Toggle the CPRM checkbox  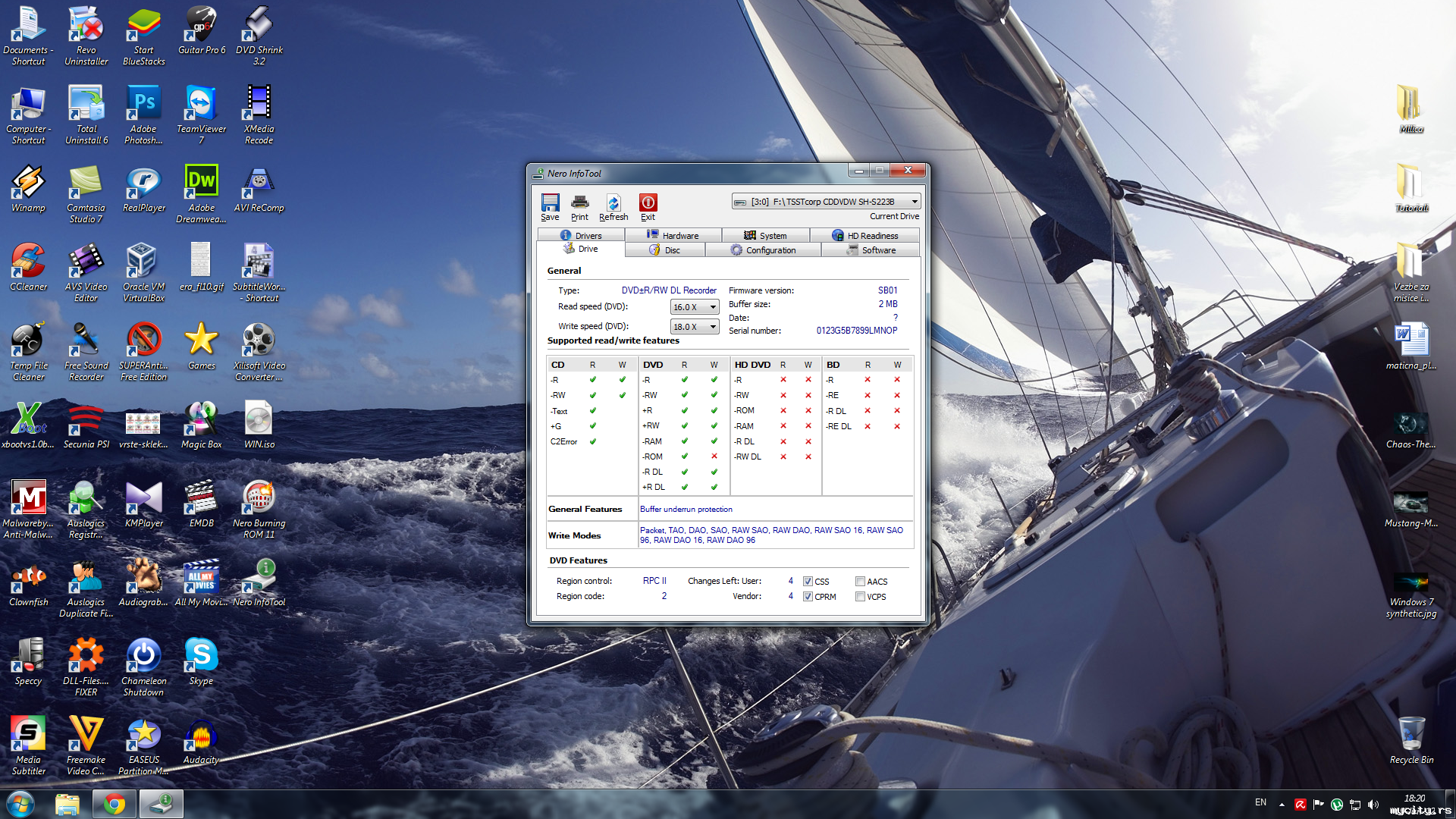808,597
